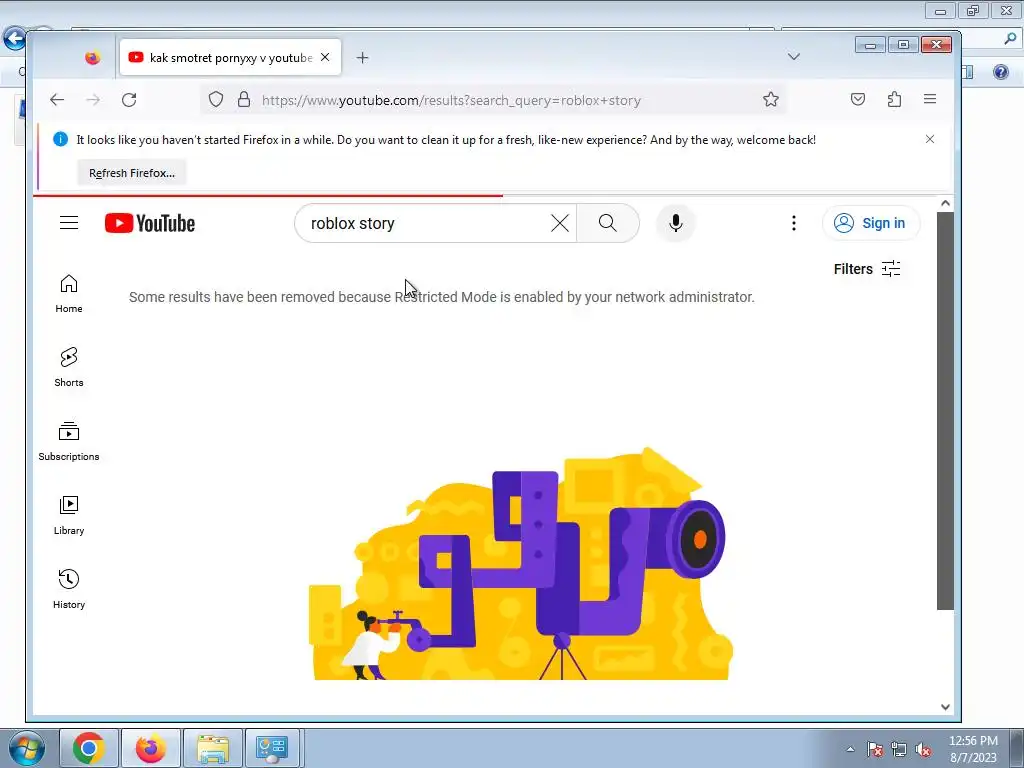Open Windows Explorer from taskbar
1024x768 pixels.
point(213,748)
